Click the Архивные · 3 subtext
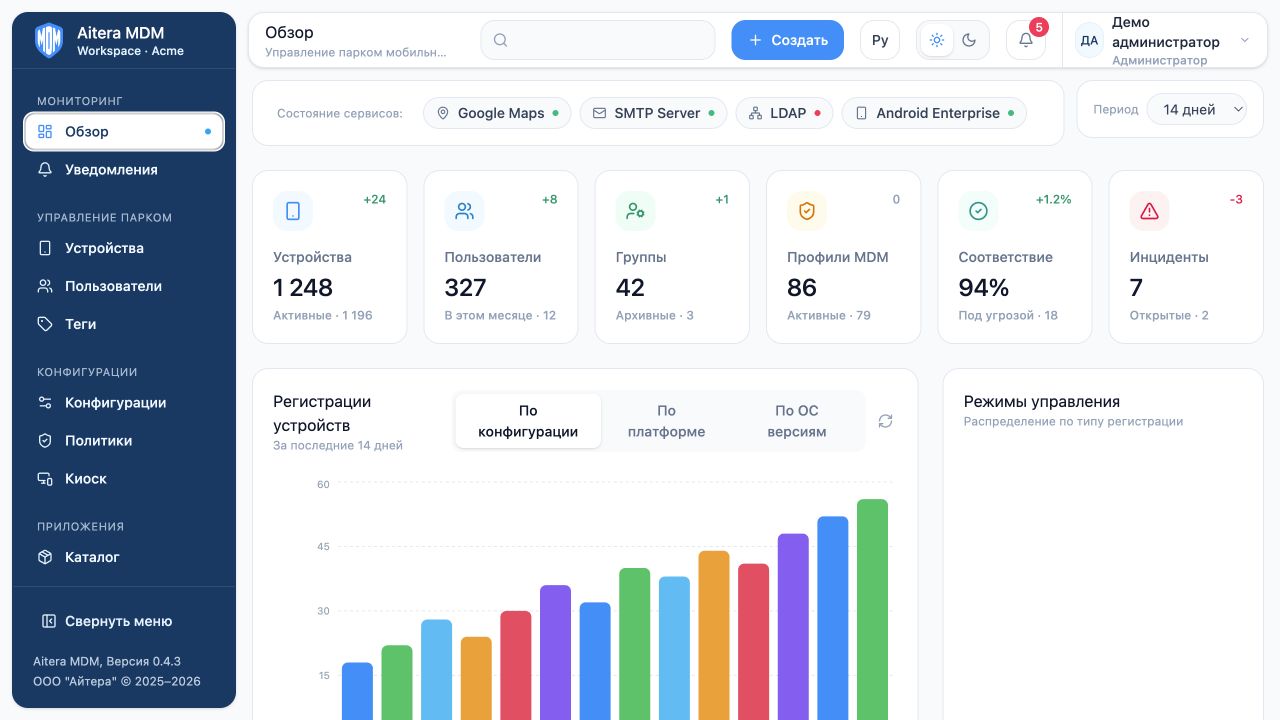Viewport: 1280px width, 720px height. (655, 315)
